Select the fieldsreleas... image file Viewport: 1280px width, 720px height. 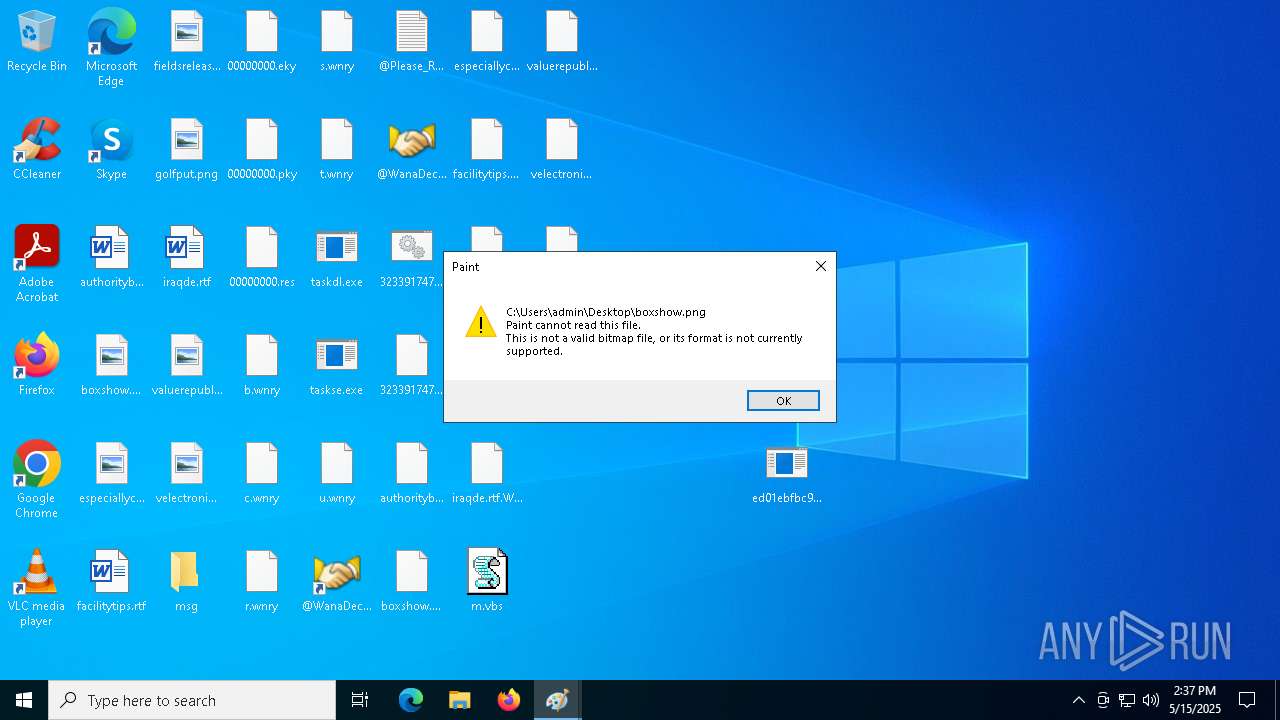[x=187, y=42]
